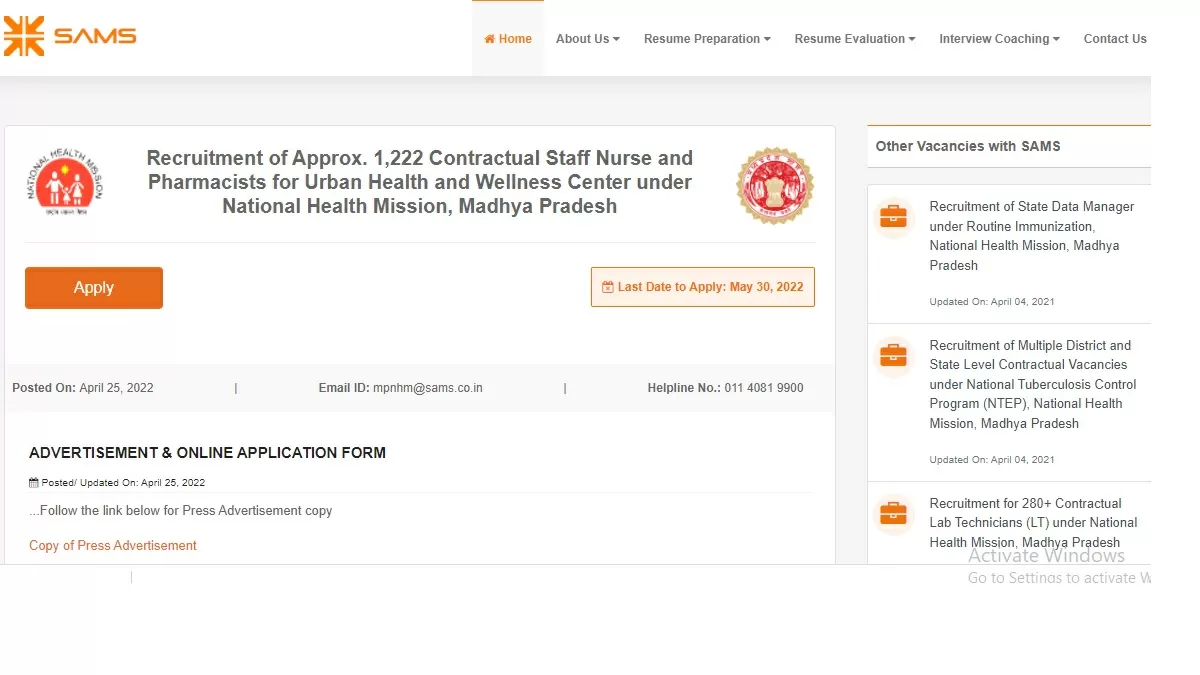
Task: Click the Madhya Pradesh government emblem
Action: (x=775, y=185)
